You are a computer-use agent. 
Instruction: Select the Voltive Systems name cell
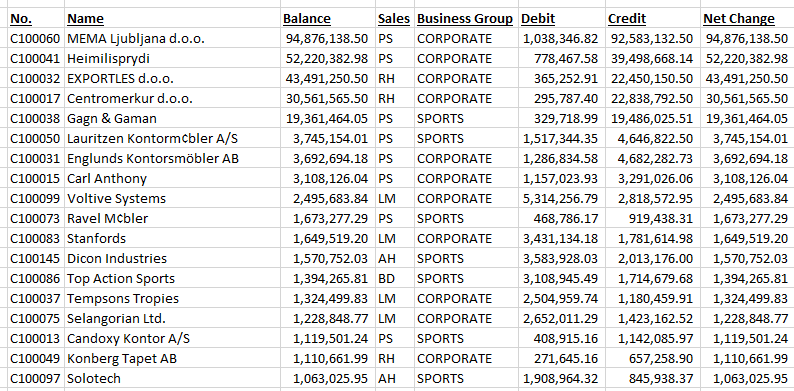pyautogui.click(x=172, y=199)
